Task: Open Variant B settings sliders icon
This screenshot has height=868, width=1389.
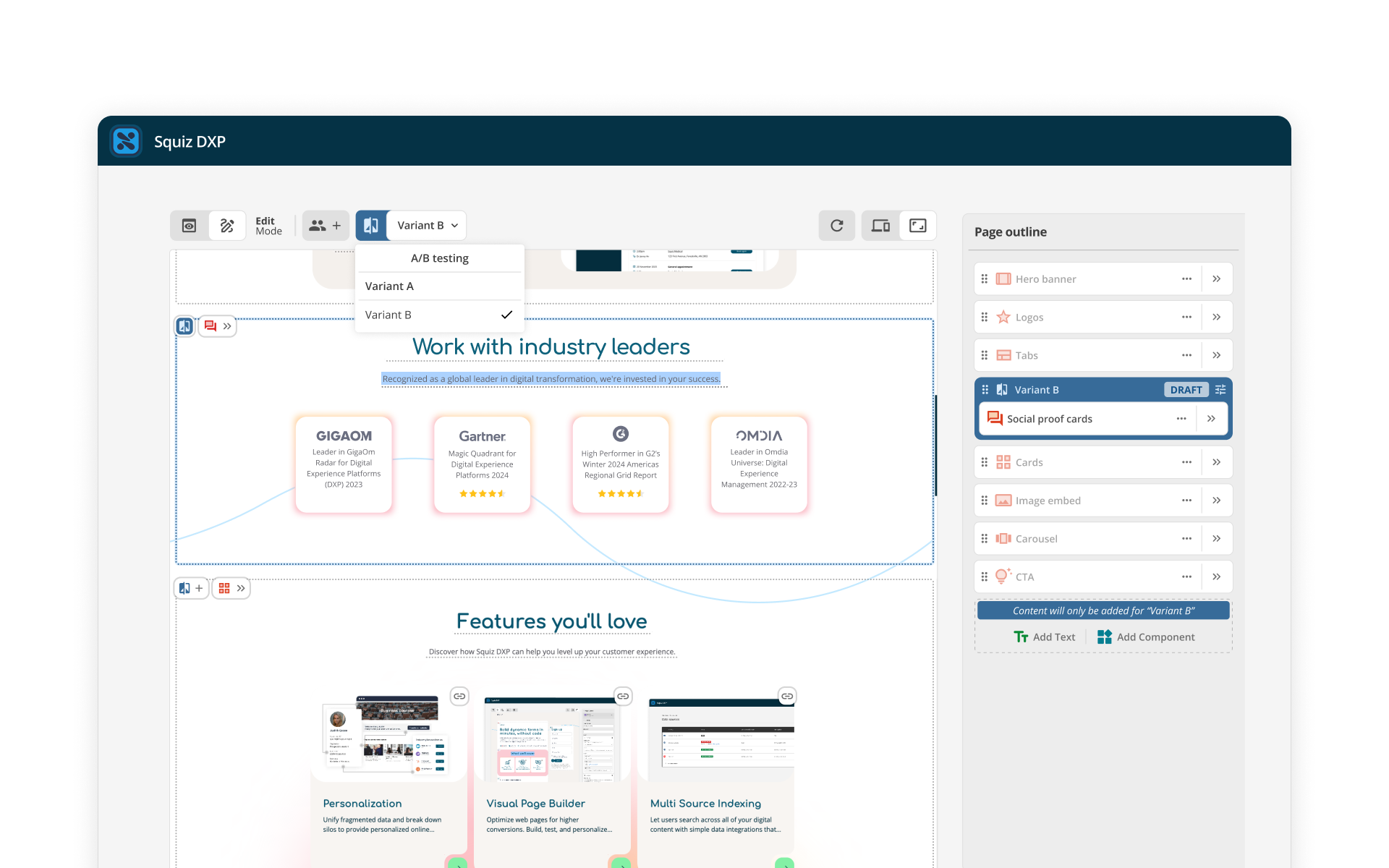Action: (1220, 390)
